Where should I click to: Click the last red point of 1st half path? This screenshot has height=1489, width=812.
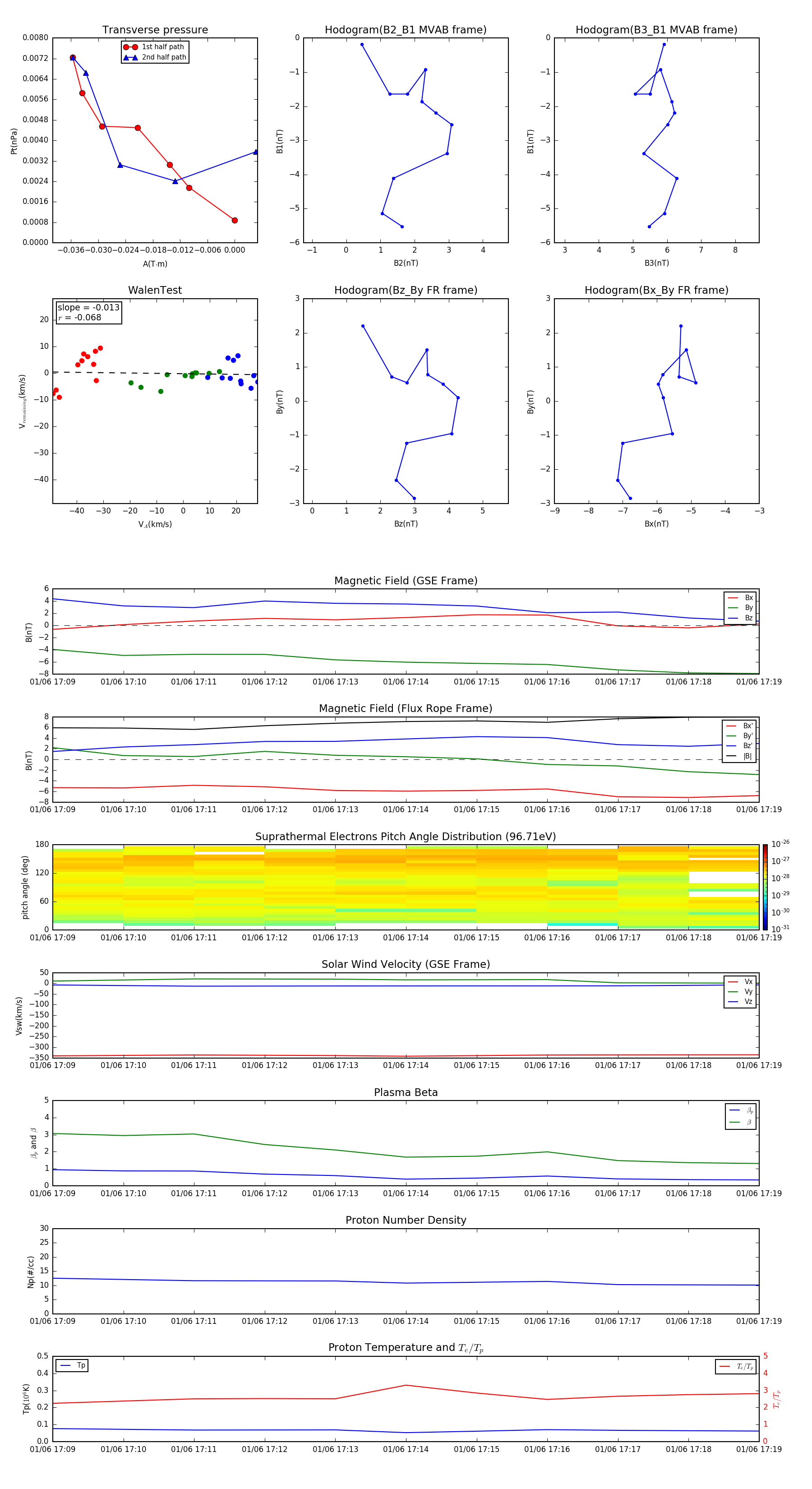pyautogui.click(x=235, y=220)
